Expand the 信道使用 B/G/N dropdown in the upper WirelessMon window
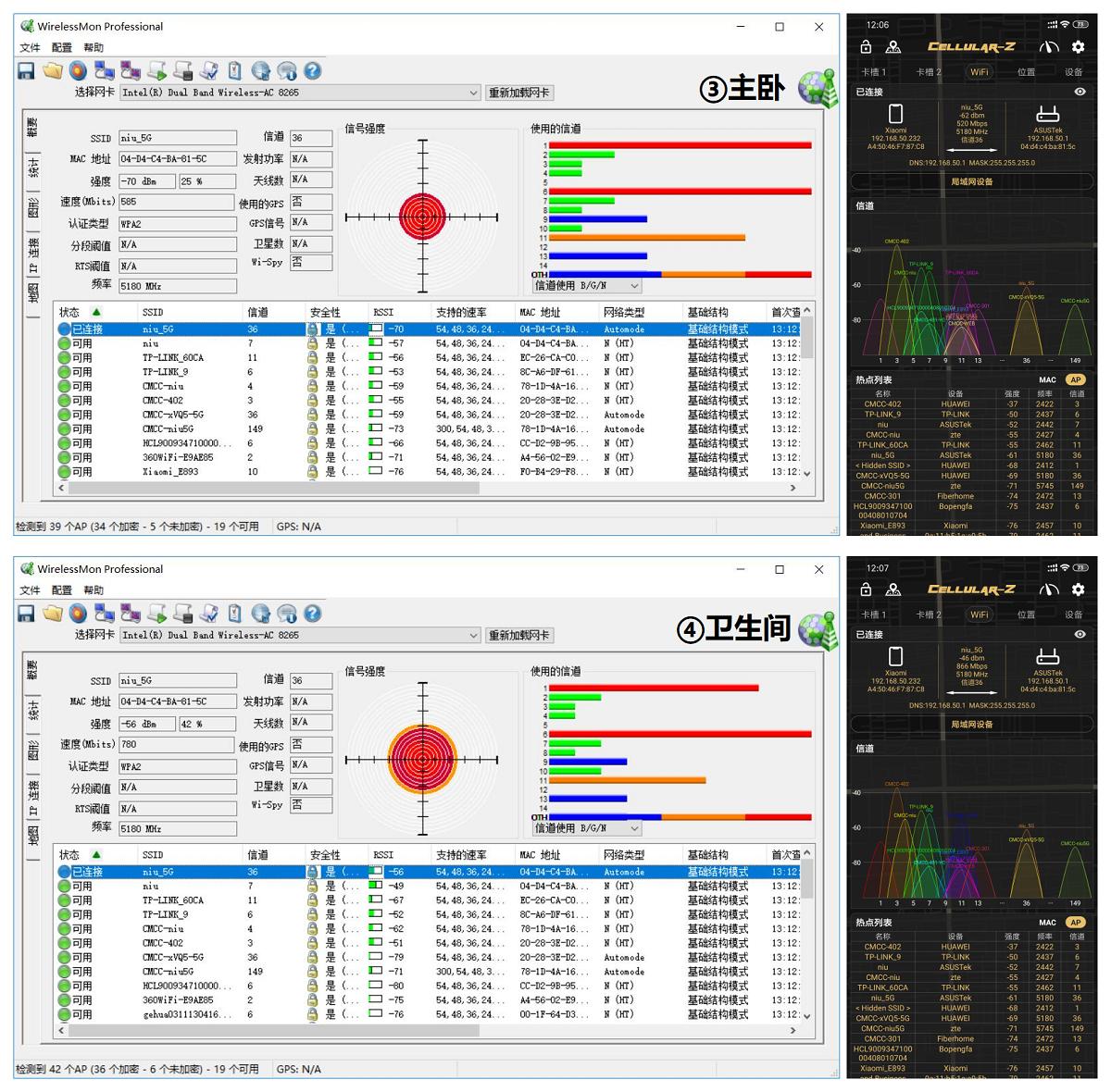 point(587,286)
